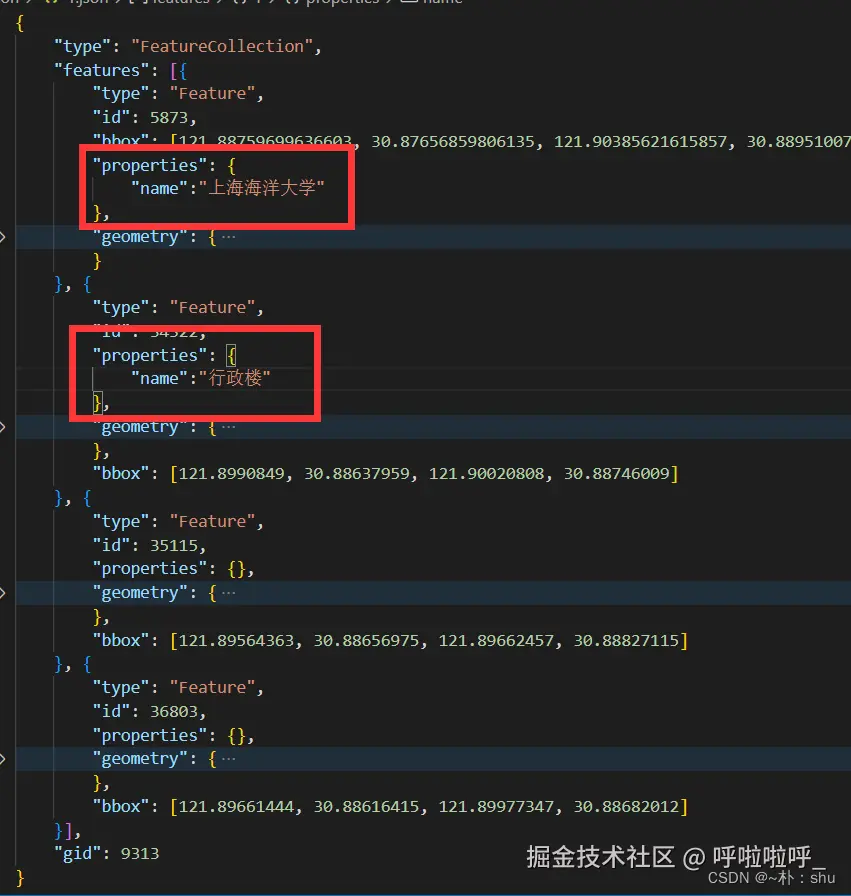Click bbox coordinate 121.89661444
The height and width of the screenshot is (896, 851).
[x=237, y=806]
